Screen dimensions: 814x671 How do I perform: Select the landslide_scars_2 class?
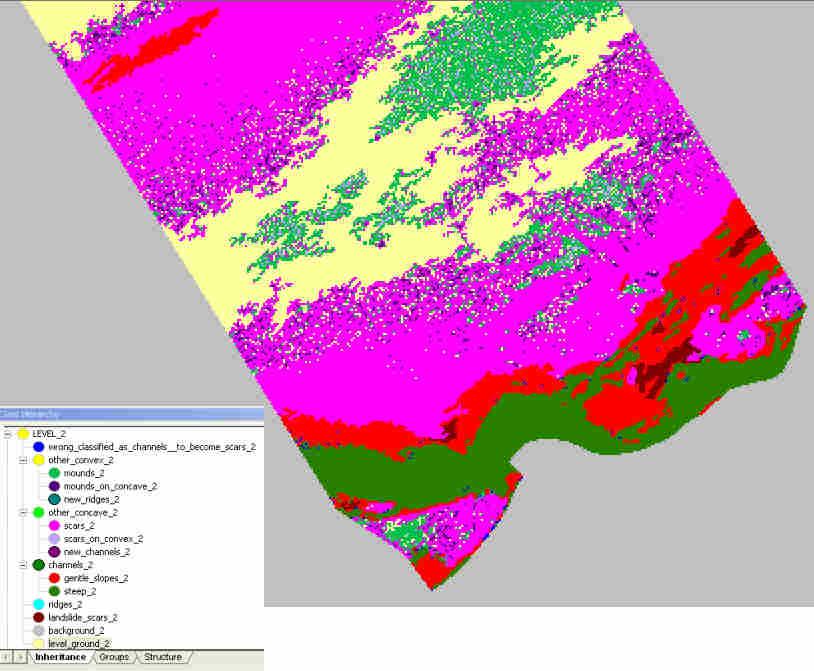(x=83, y=618)
